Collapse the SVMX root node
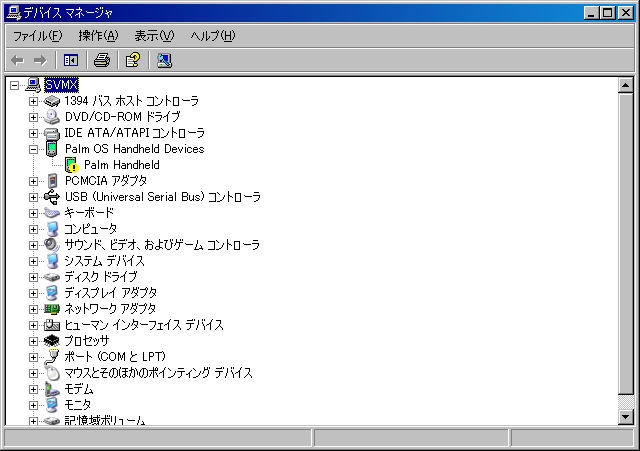Image resolution: width=640 pixels, height=451 pixels. (15, 85)
